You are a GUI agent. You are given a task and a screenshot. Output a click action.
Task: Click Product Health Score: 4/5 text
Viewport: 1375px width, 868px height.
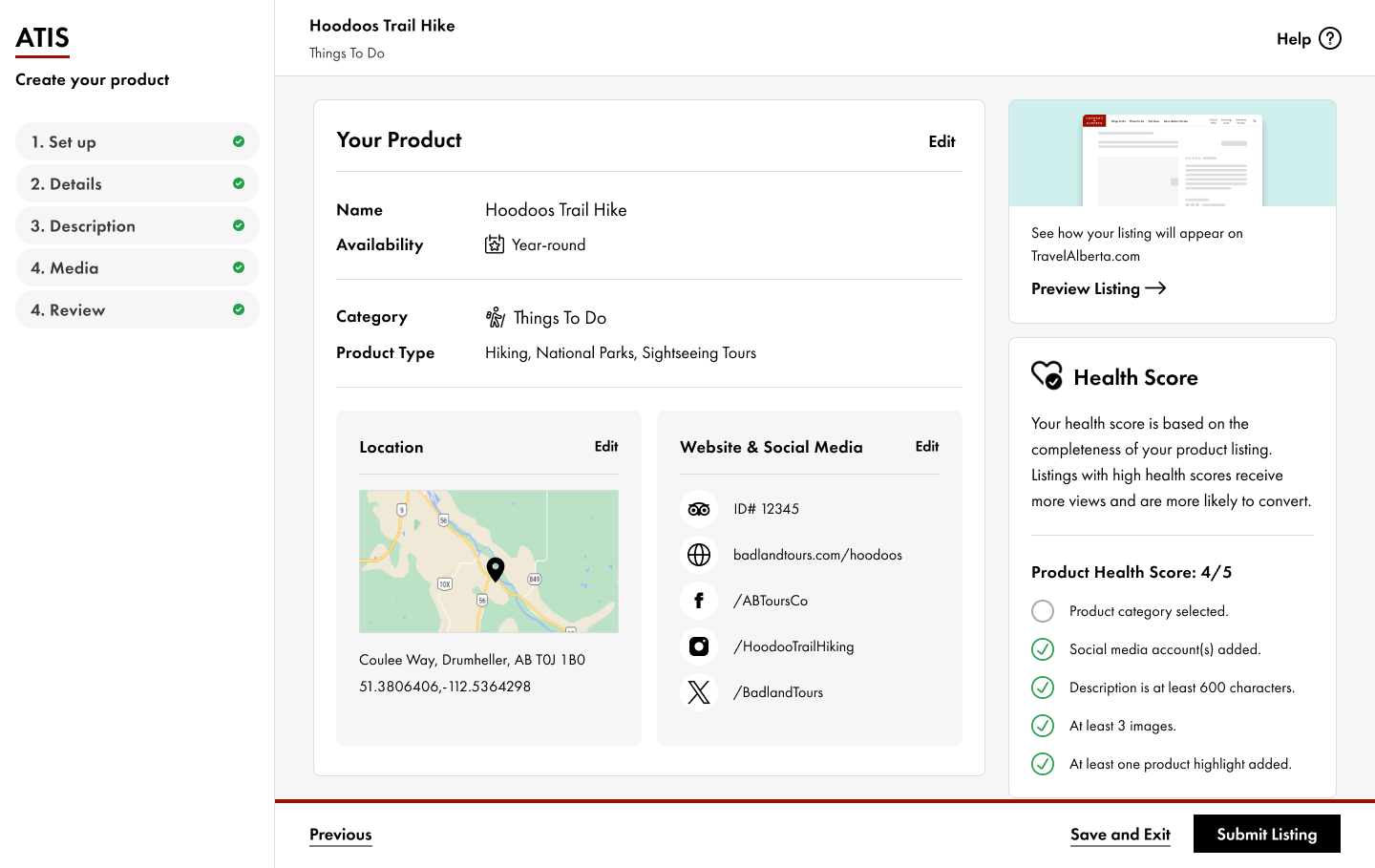pyautogui.click(x=1132, y=572)
